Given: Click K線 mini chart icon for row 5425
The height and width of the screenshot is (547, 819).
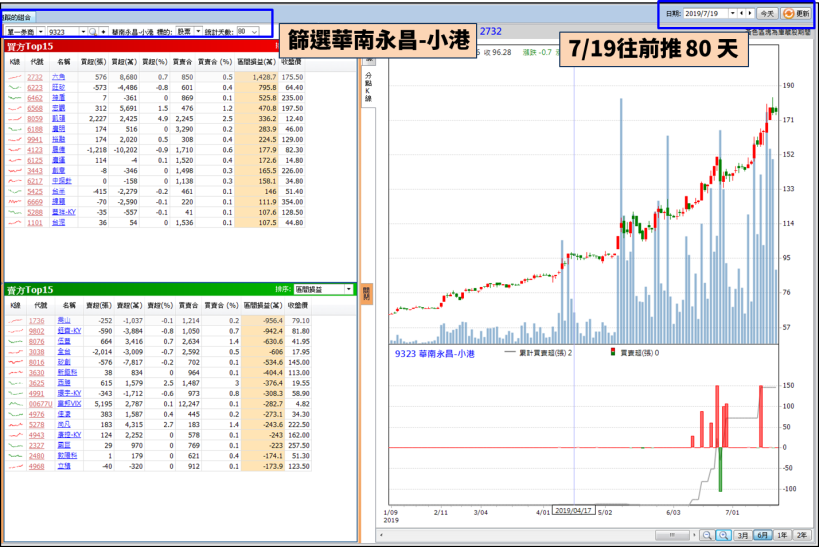Looking at the screenshot, I should coord(15,191).
